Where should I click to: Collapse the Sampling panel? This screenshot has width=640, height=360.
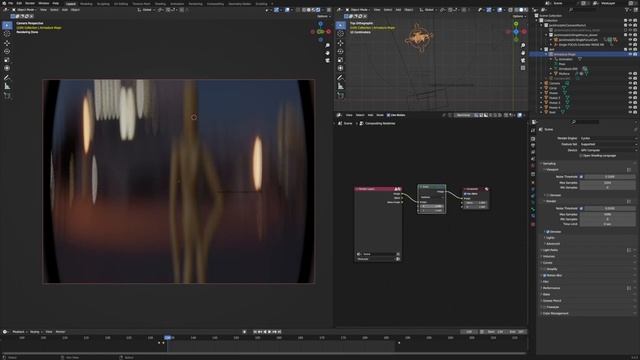point(549,163)
